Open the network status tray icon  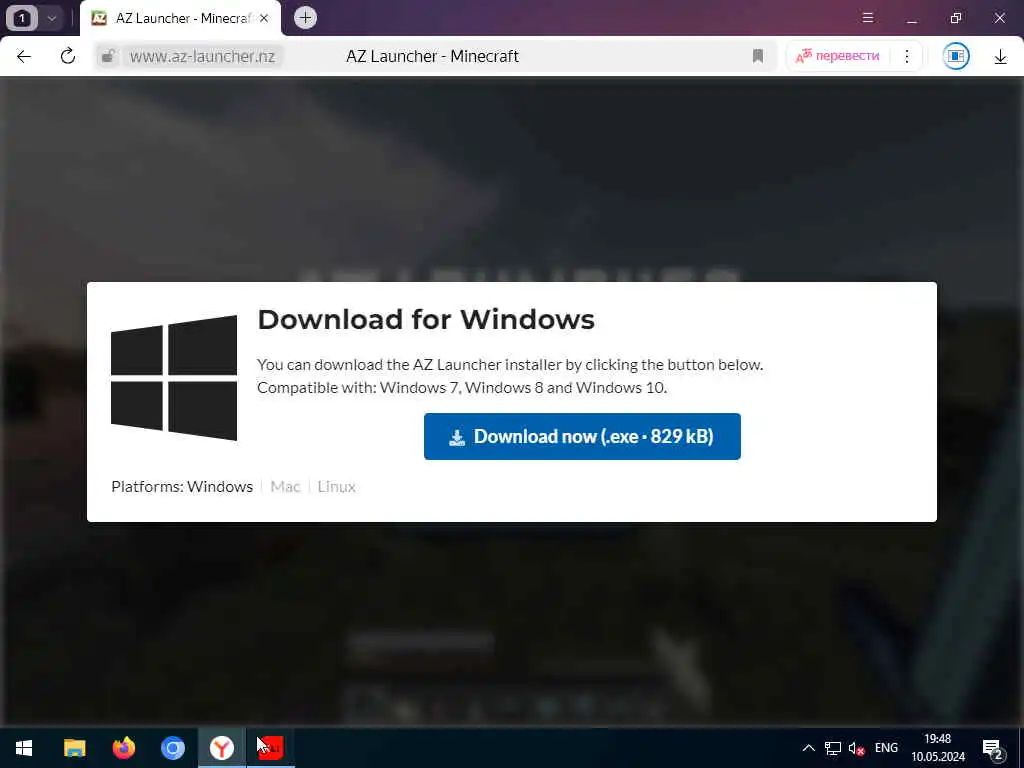point(833,748)
